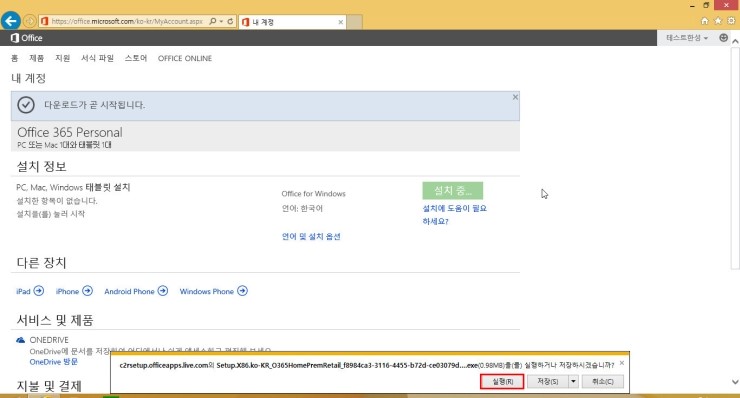The height and width of the screenshot is (398, 740).
Task: Click 취소(C) to cancel download
Action: pyautogui.click(x=603, y=381)
